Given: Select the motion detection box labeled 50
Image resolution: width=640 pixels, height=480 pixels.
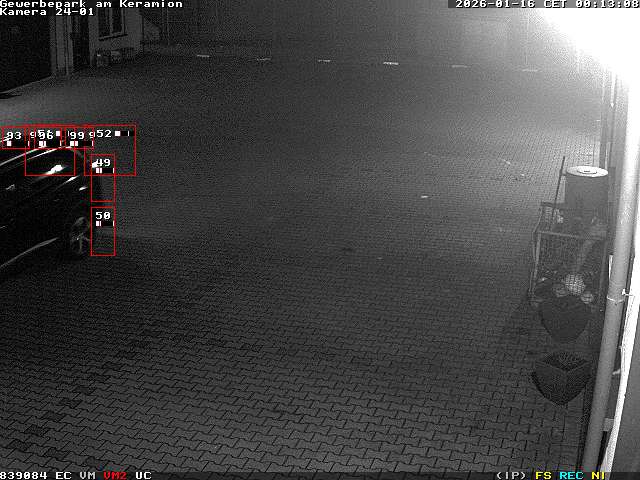Looking at the screenshot, I should [x=103, y=232].
